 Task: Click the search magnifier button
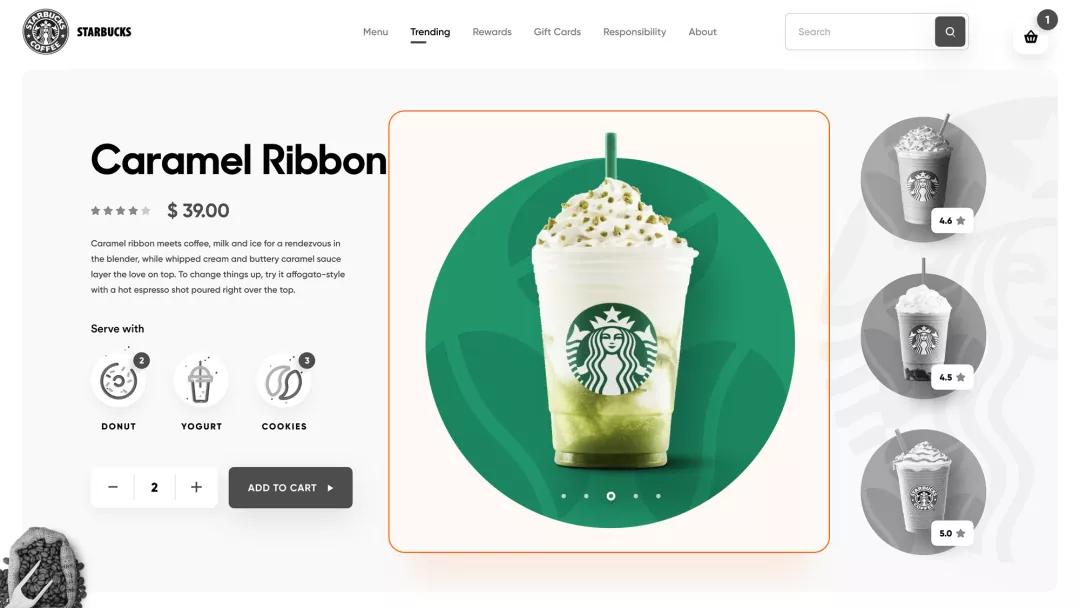point(950,32)
